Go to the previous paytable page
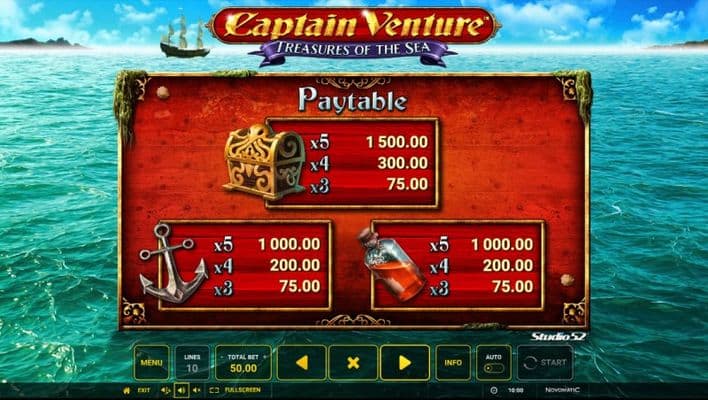This screenshot has height=400, width=708. coord(301,362)
